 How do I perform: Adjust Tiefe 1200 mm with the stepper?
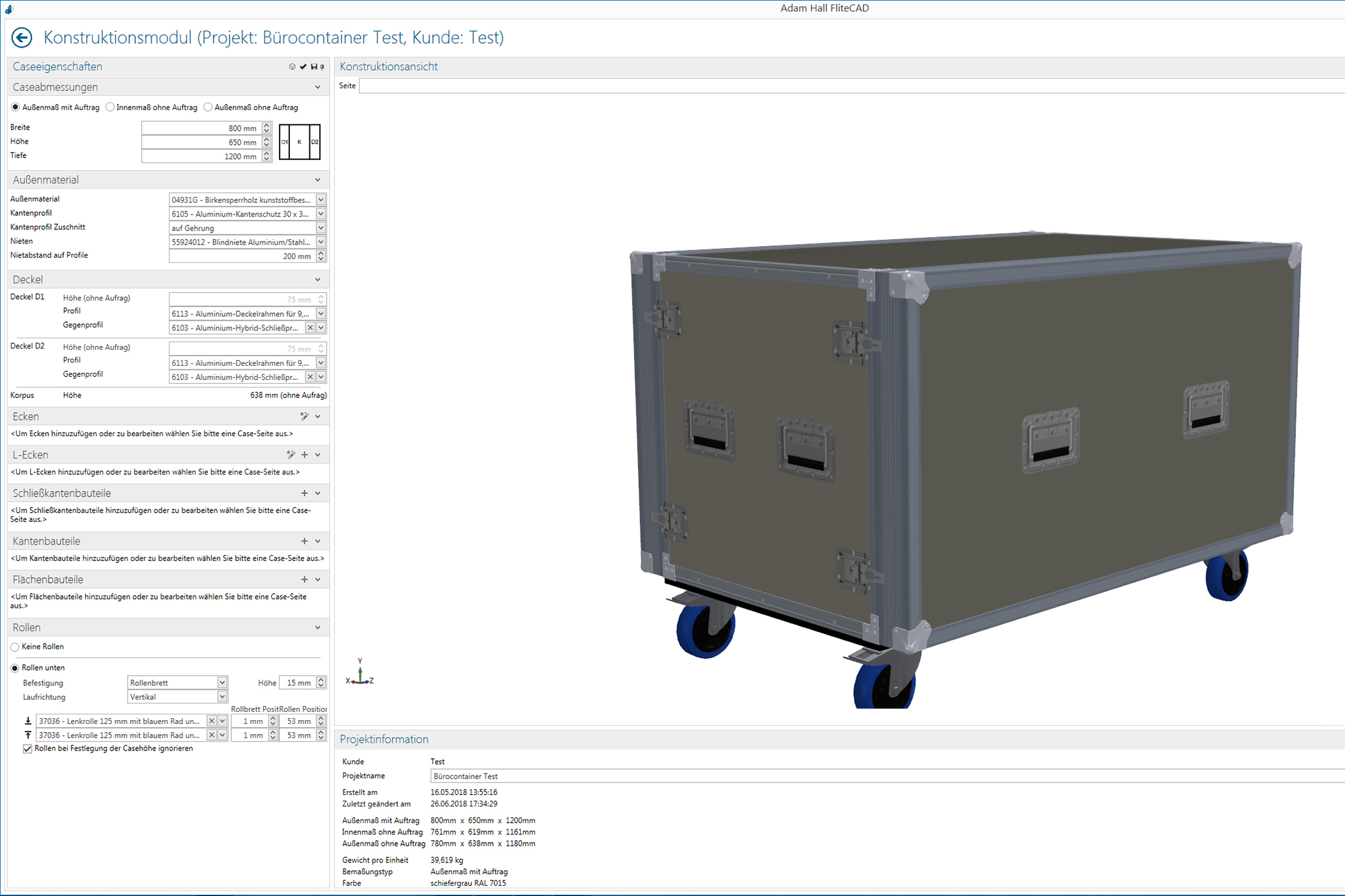pos(267,157)
